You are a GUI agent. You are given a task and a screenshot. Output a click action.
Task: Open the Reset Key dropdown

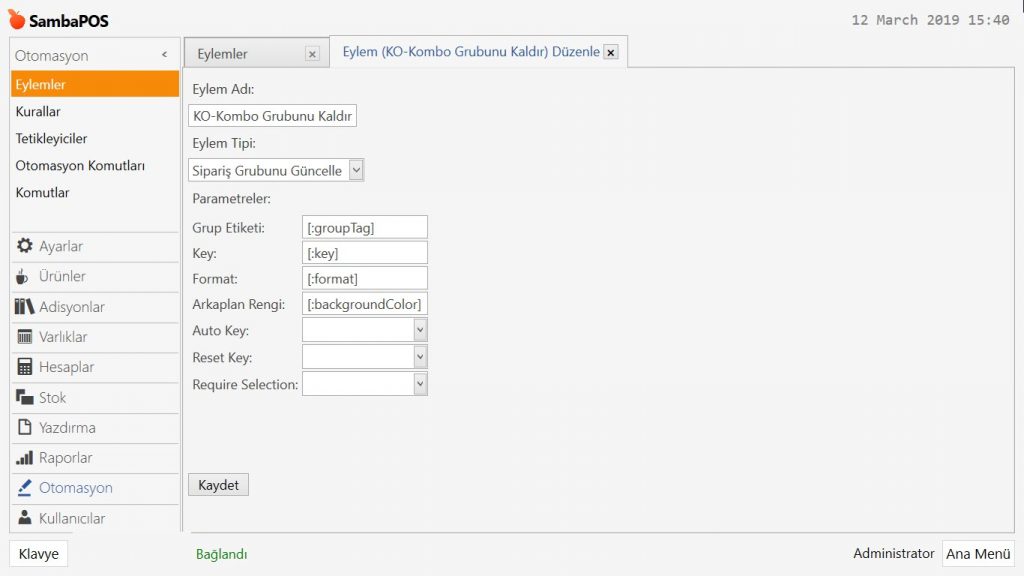[420, 357]
